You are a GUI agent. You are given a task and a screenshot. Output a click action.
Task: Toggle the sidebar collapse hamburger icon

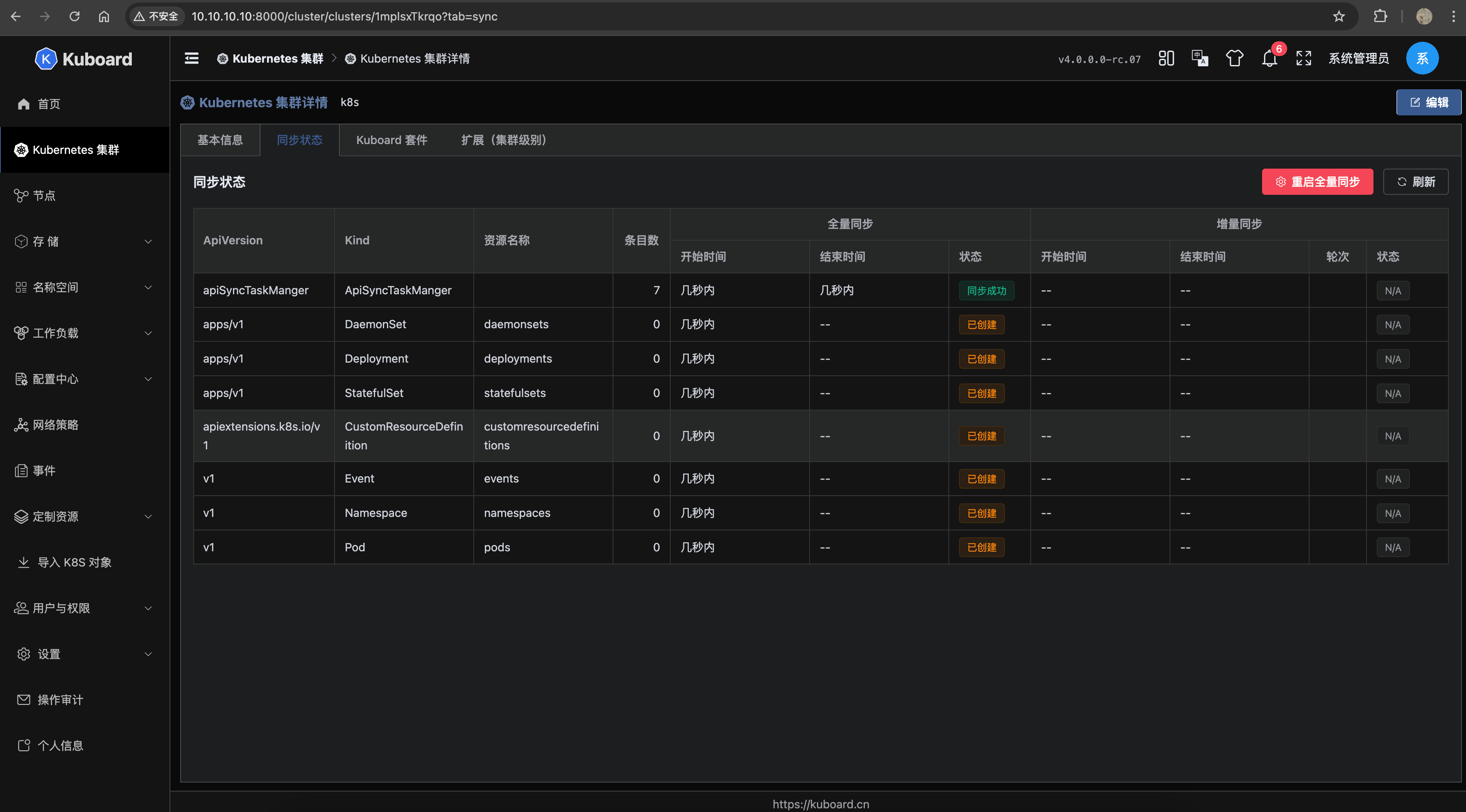[x=192, y=59]
